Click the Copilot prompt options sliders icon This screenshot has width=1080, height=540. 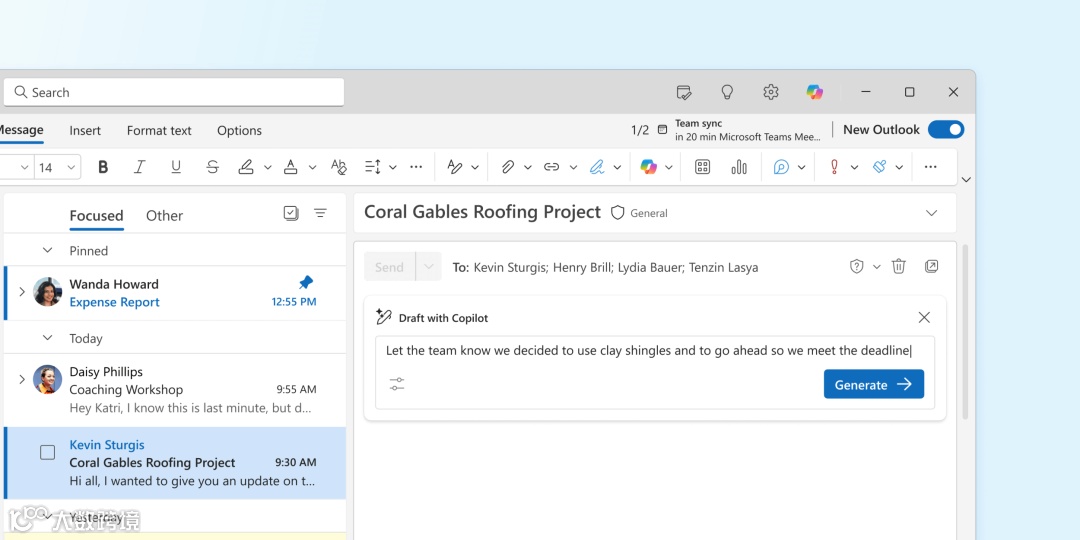(x=397, y=384)
